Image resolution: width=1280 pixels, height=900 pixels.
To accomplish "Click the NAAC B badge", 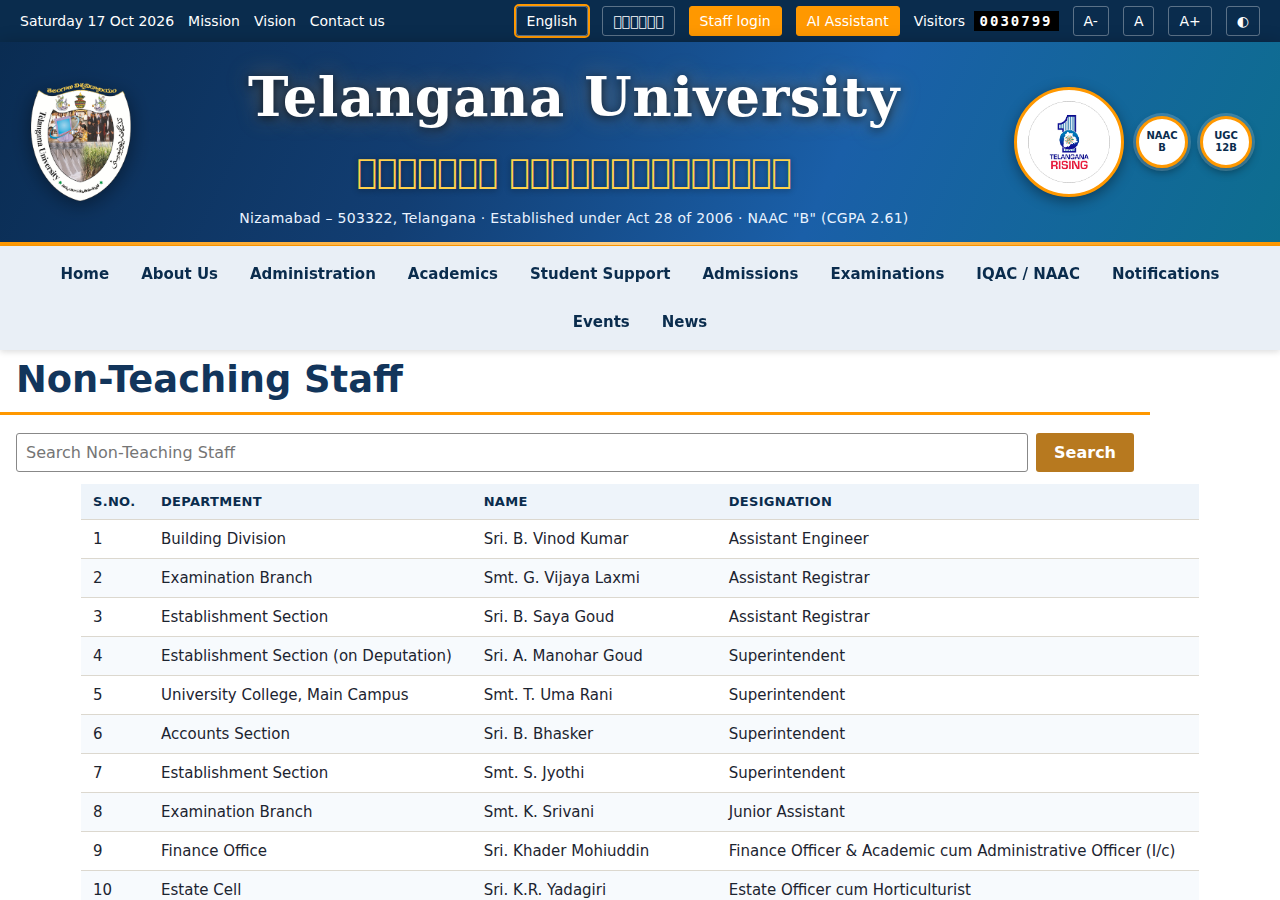I will (1162, 142).
